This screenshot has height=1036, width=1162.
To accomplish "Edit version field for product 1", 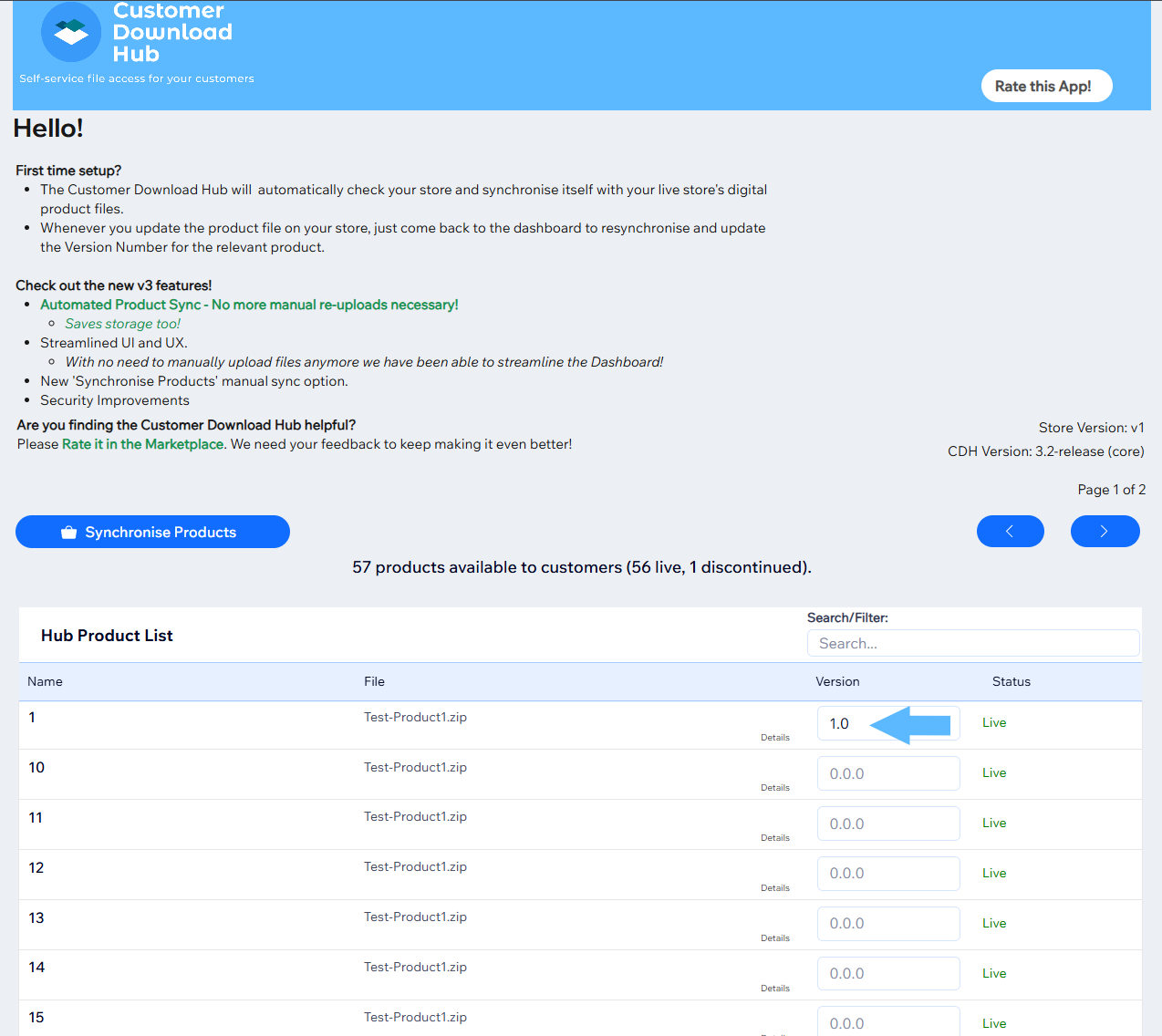I will click(x=888, y=723).
